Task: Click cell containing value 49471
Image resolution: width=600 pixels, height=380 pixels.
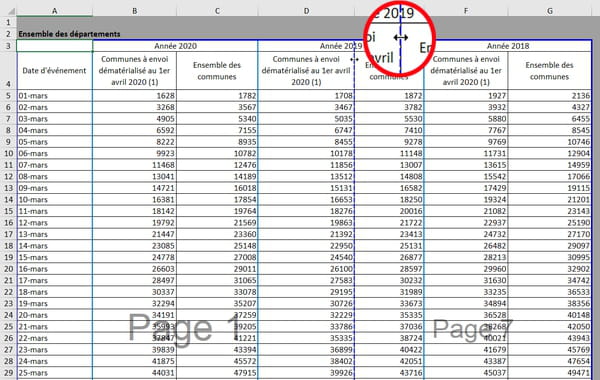Action: pyautogui.click(x=549, y=373)
